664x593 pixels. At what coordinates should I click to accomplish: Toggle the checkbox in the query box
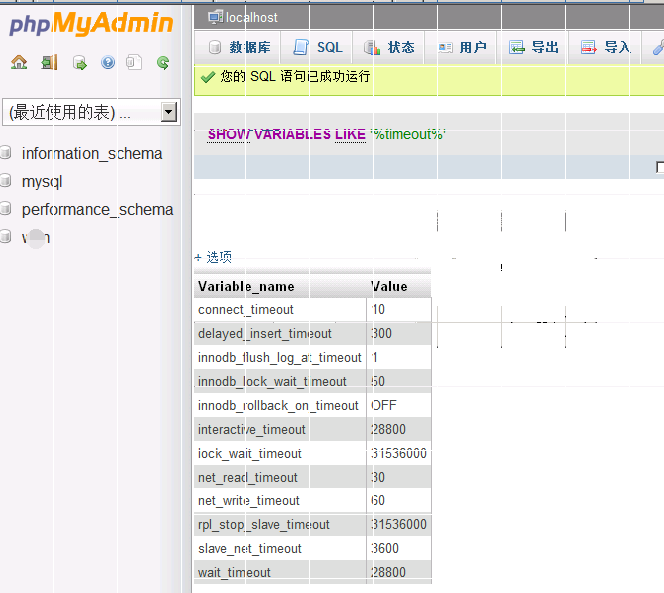click(660, 167)
